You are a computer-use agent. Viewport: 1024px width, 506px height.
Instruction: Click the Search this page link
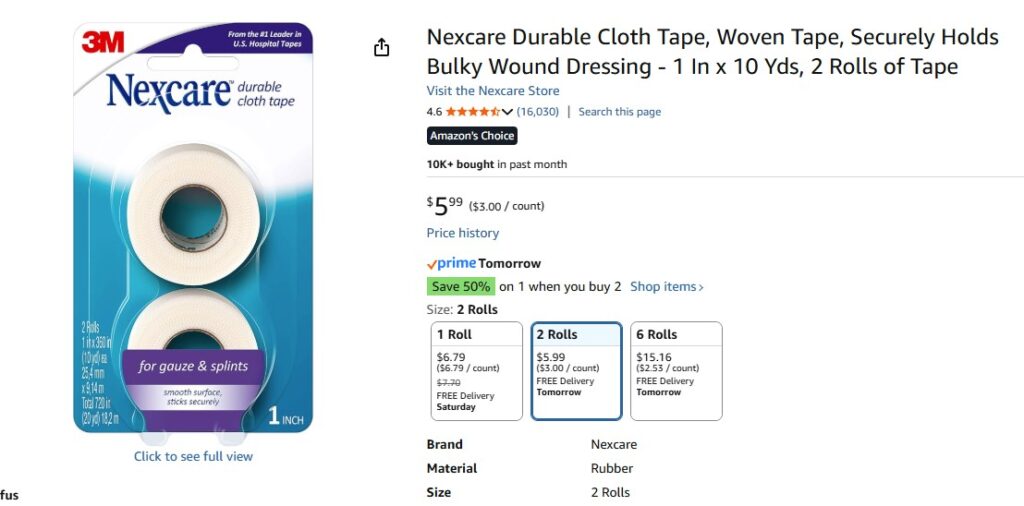(x=619, y=112)
